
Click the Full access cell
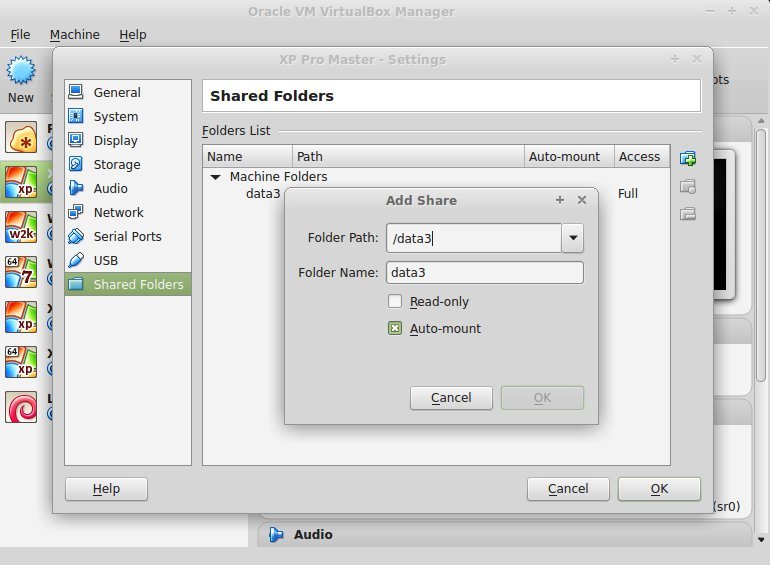click(628, 193)
